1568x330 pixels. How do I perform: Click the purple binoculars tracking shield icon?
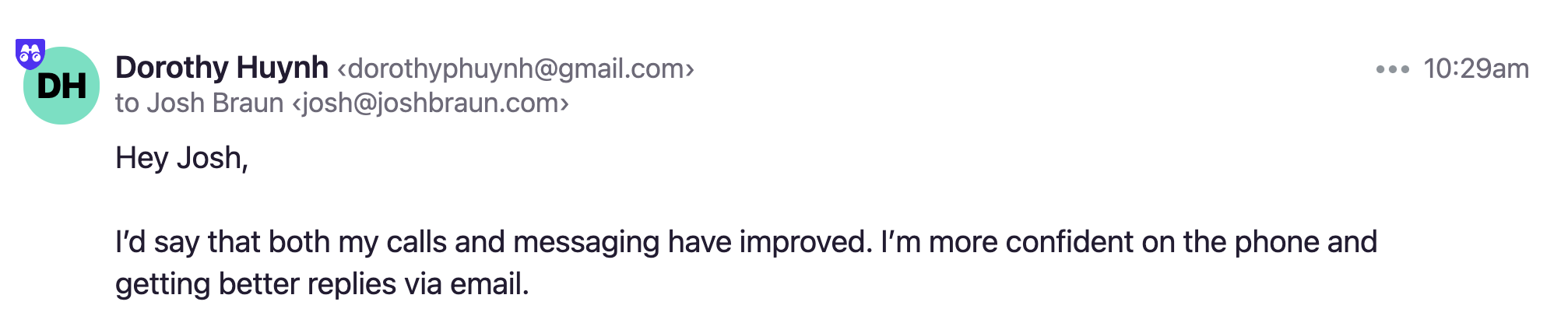point(30,54)
